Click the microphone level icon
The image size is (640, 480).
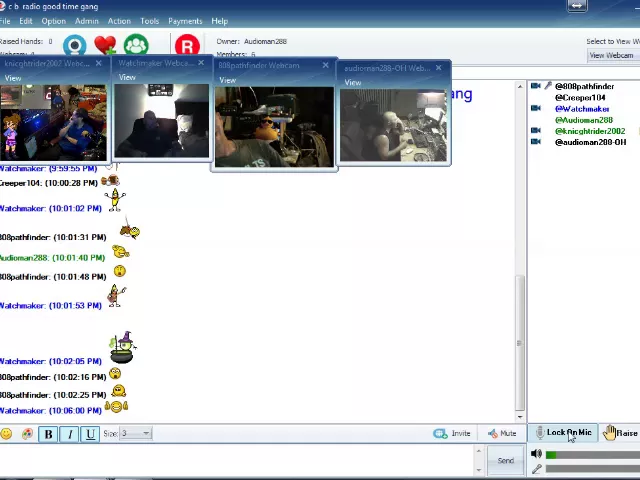537,469
